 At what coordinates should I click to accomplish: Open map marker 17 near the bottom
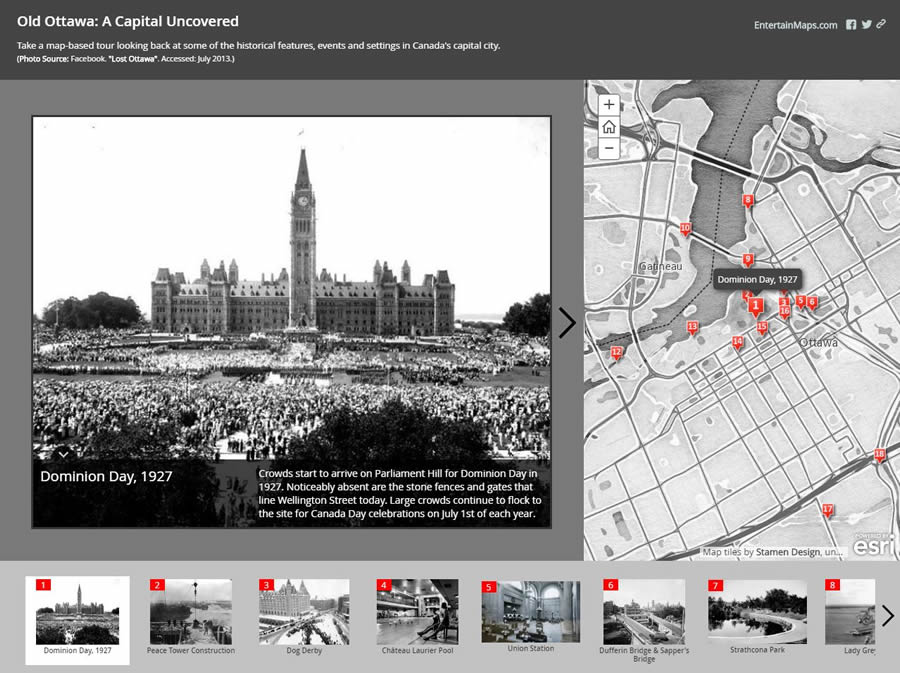coord(827,510)
